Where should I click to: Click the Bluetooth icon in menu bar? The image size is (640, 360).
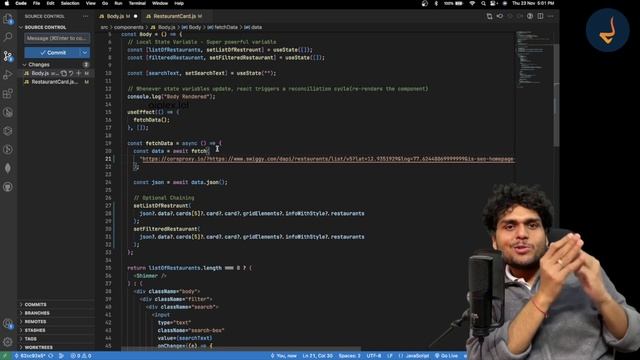click(x=436, y=3)
